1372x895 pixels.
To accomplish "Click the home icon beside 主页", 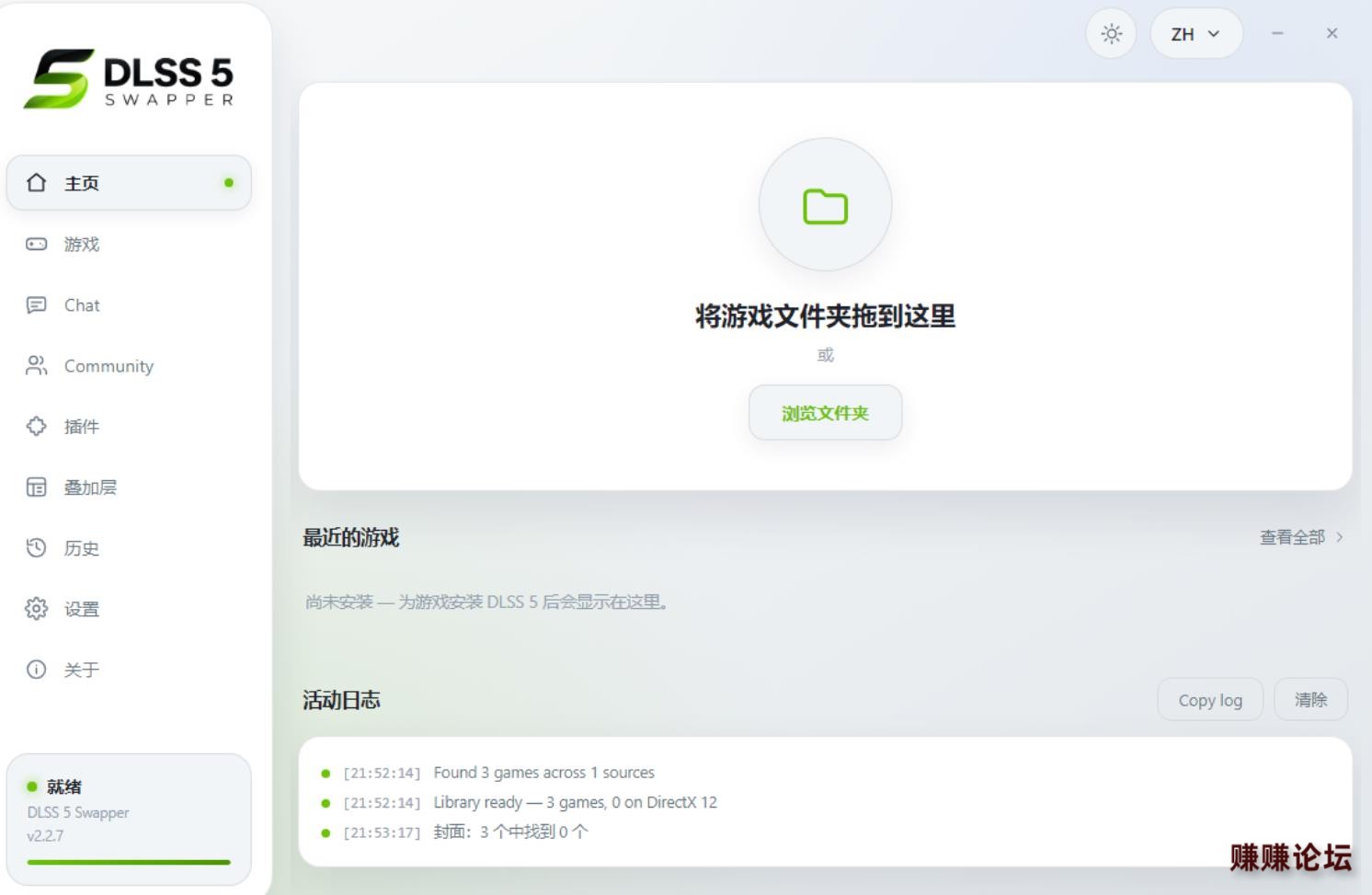I will coord(36,182).
